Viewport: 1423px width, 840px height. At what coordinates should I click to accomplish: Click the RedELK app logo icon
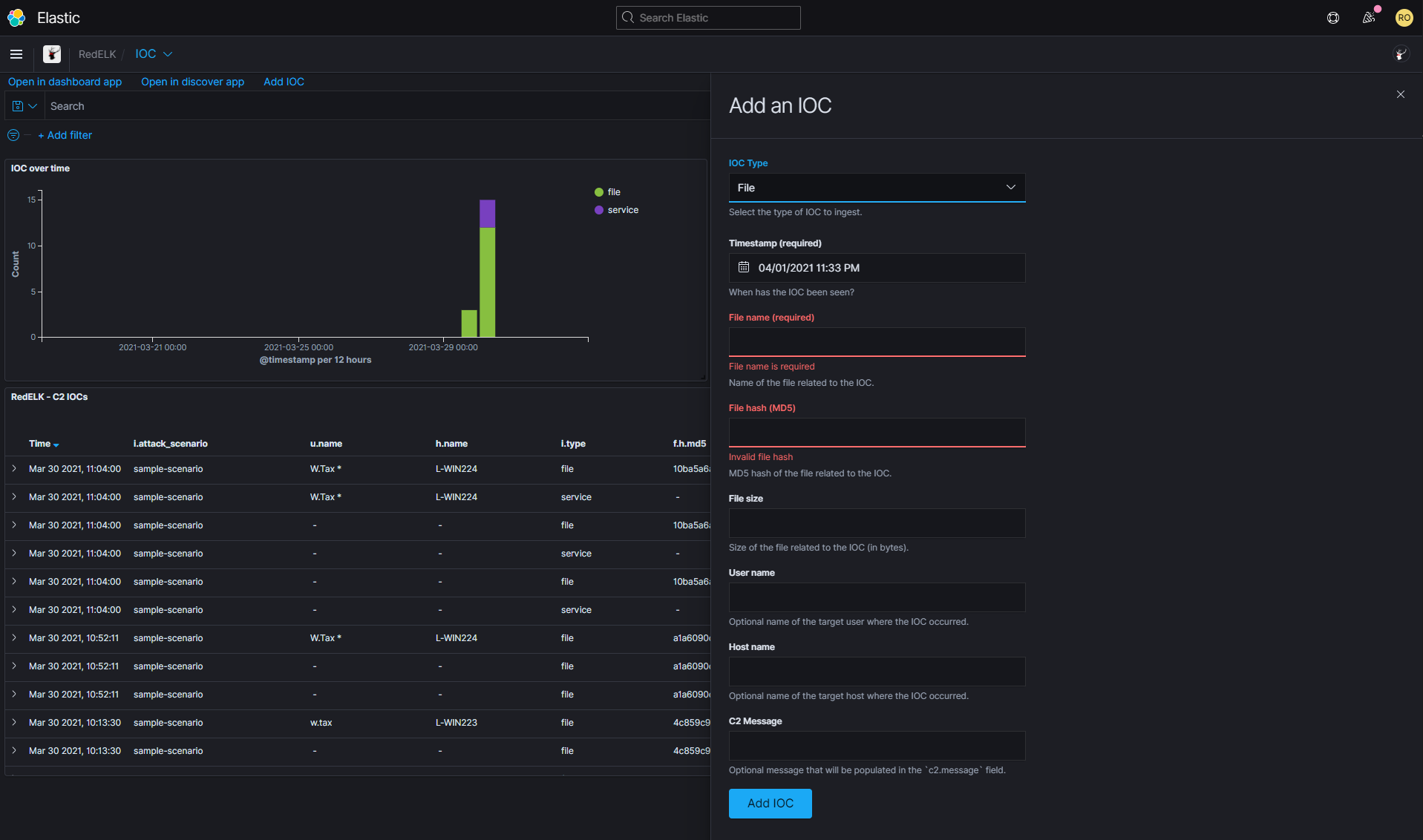(52, 54)
